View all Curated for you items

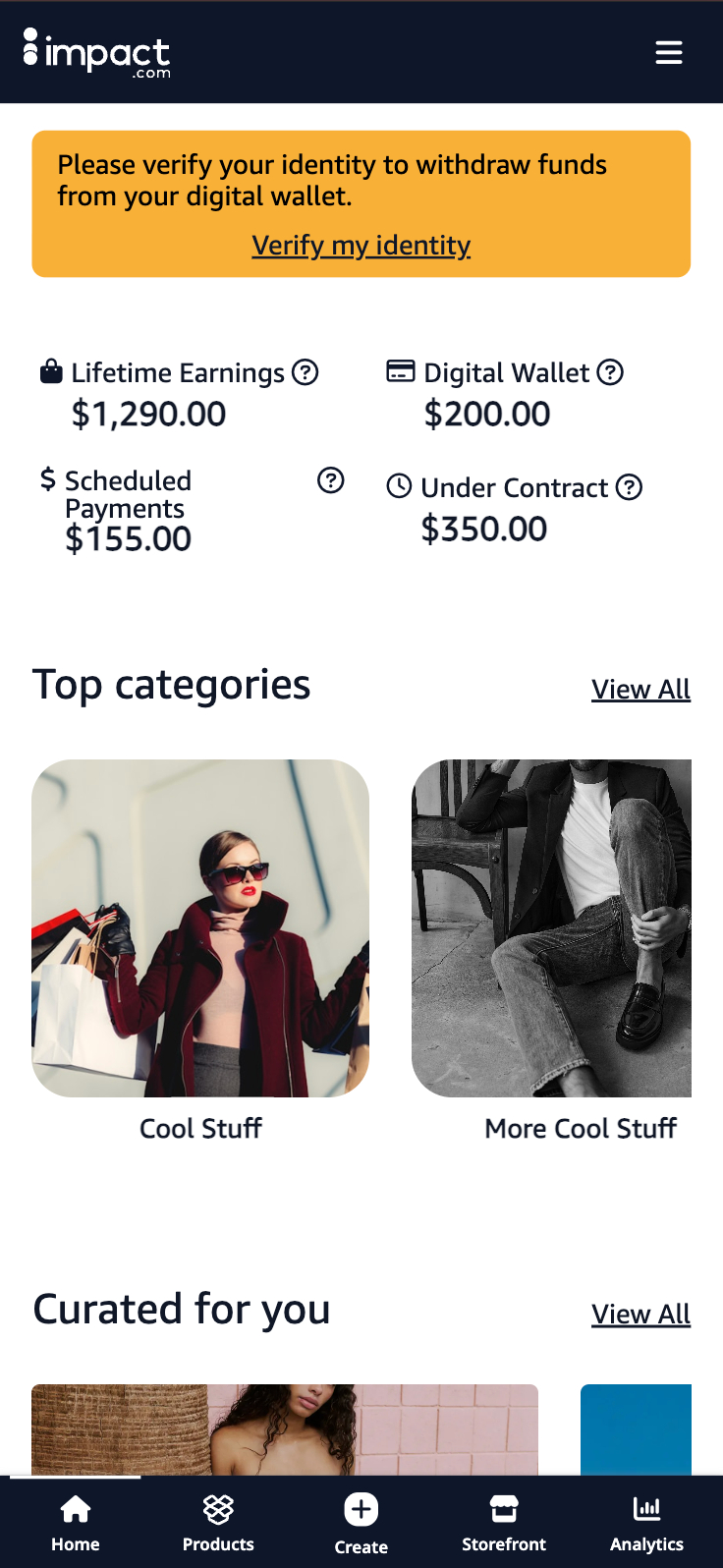coord(640,1315)
